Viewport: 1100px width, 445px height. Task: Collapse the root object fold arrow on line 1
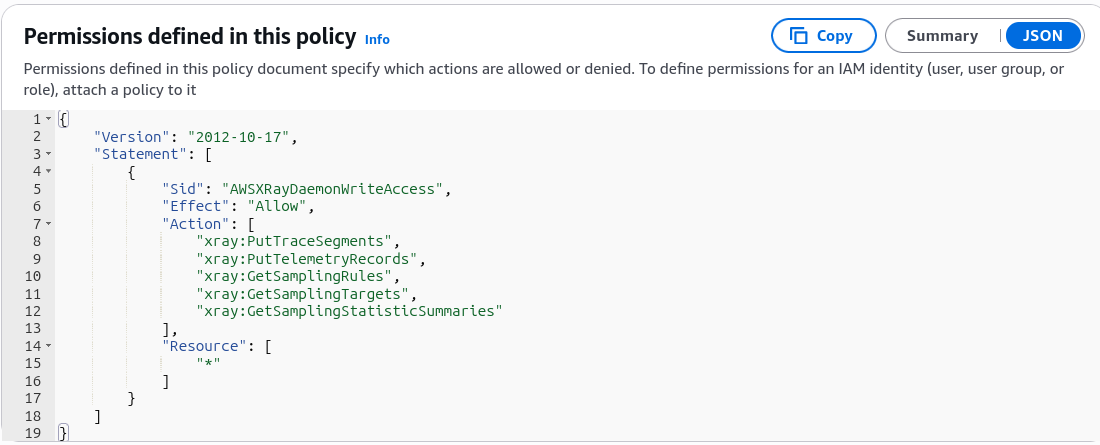click(x=48, y=119)
